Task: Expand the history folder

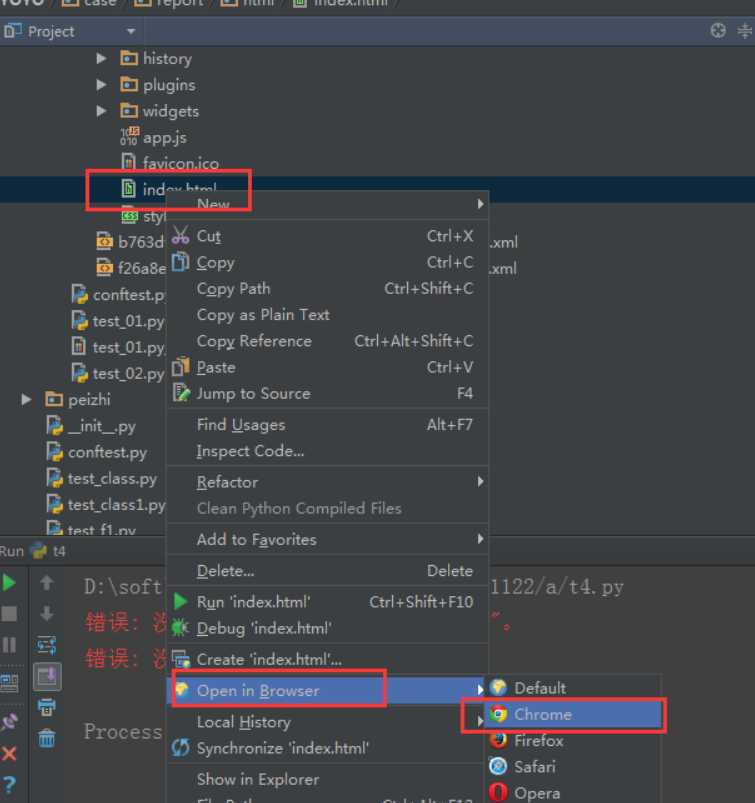Action: tap(101, 58)
